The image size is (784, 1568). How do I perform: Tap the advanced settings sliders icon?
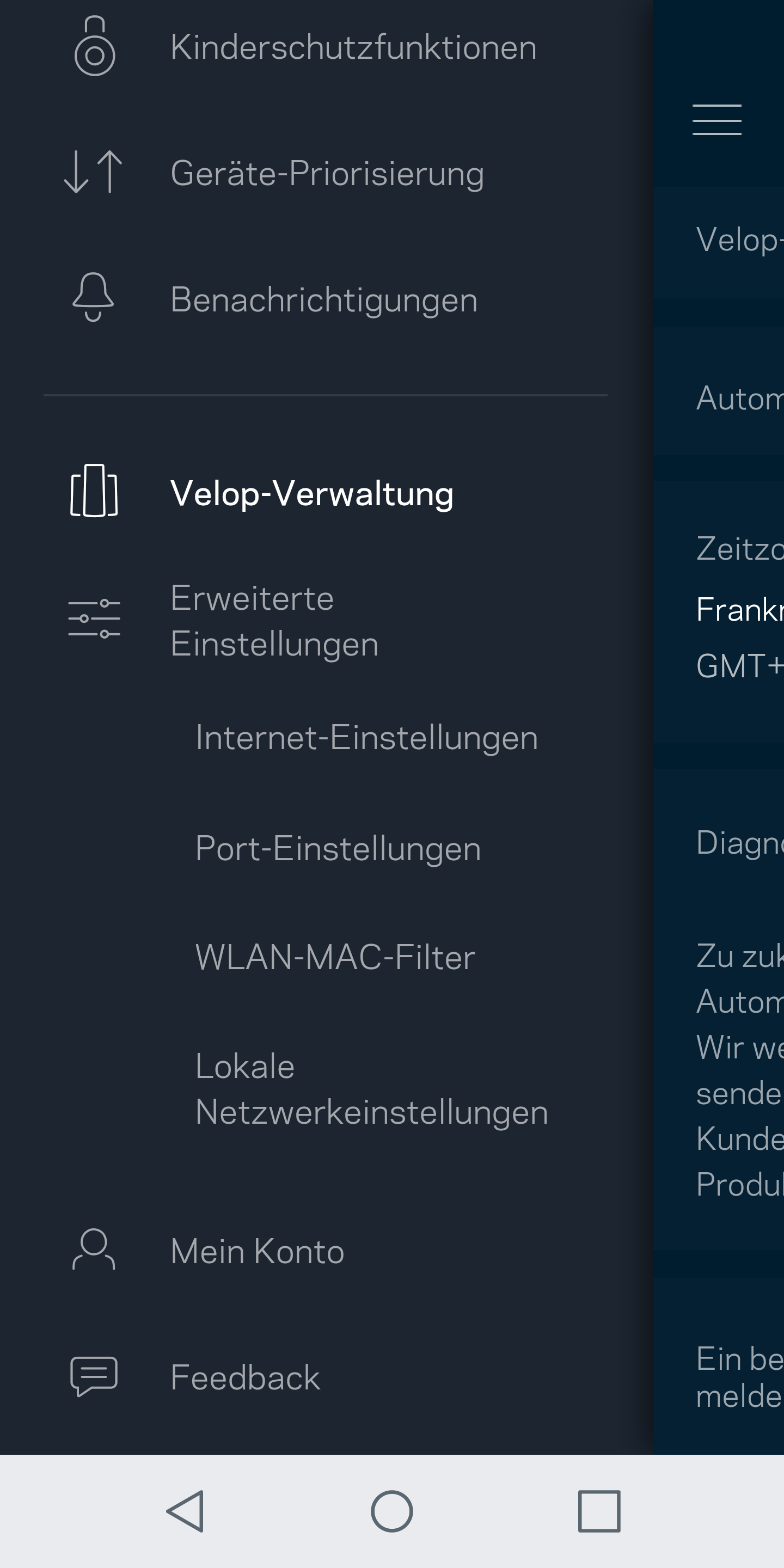pyautogui.click(x=94, y=618)
